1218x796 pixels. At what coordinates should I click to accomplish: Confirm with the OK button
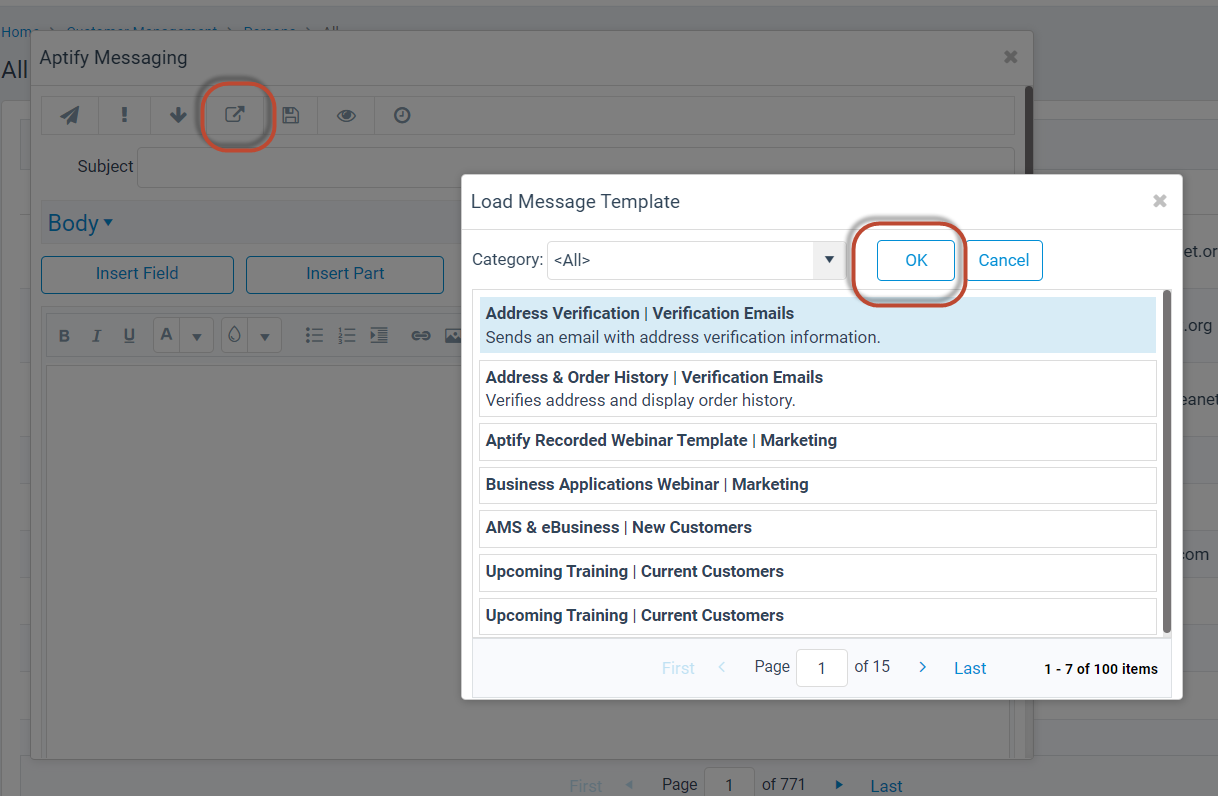[x=916, y=260]
